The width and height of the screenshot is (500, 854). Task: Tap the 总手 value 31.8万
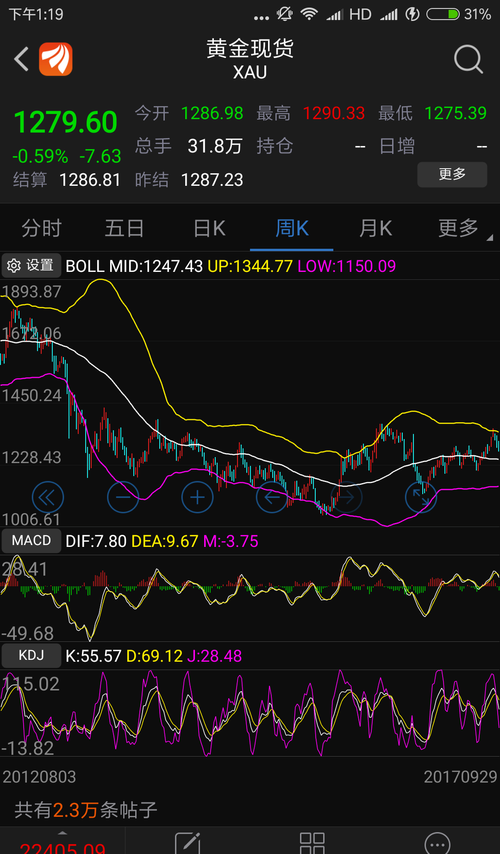(x=215, y=146)
